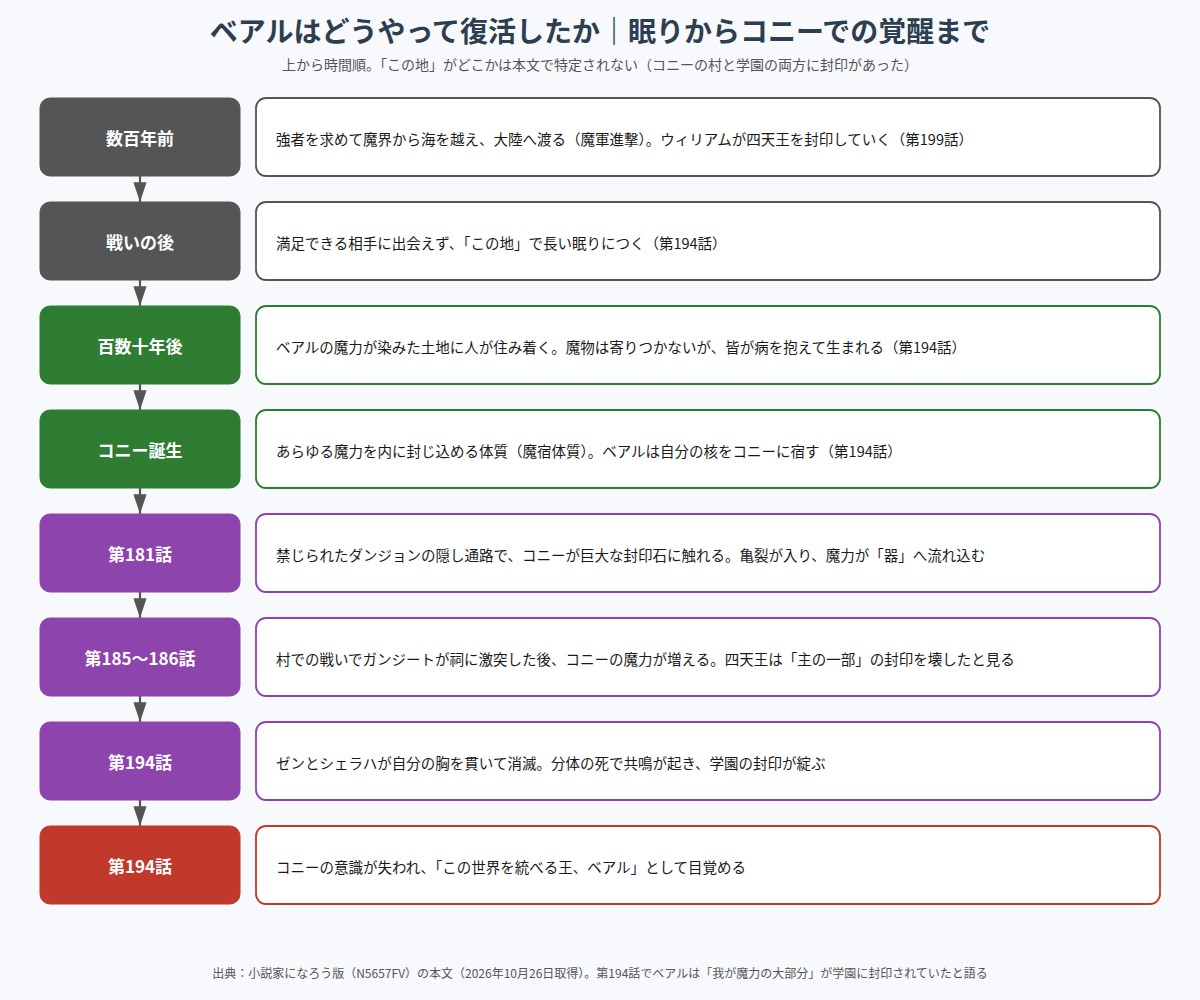Screen dimensions: 1200x1000
Task: Select the red 第194話 stage label
Action: tap(140, 865)
